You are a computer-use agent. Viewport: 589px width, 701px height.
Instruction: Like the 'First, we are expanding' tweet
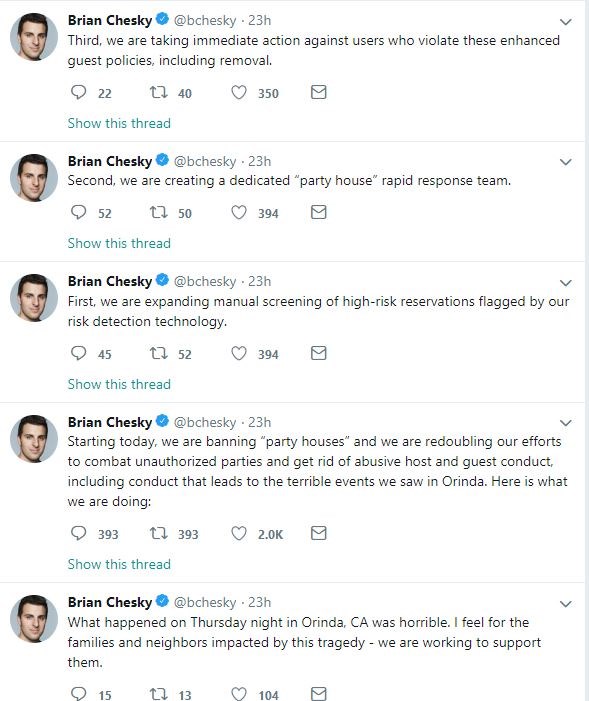(x=239, y=353)
